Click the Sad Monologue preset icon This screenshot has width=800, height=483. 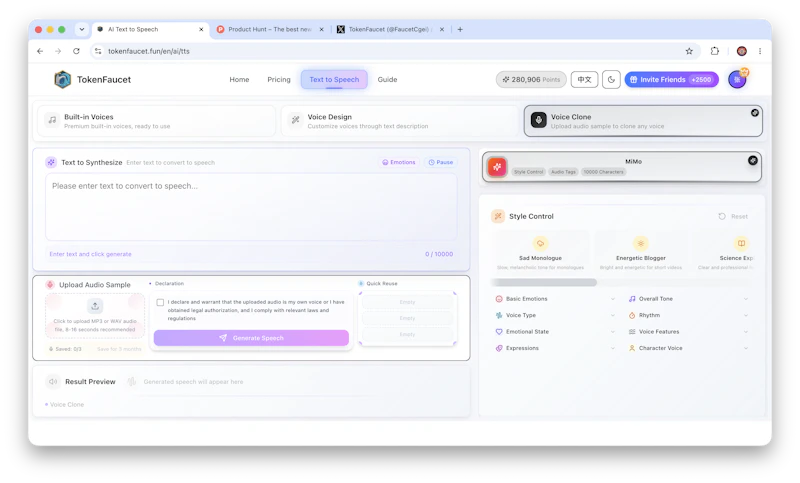tap(540, 243)
